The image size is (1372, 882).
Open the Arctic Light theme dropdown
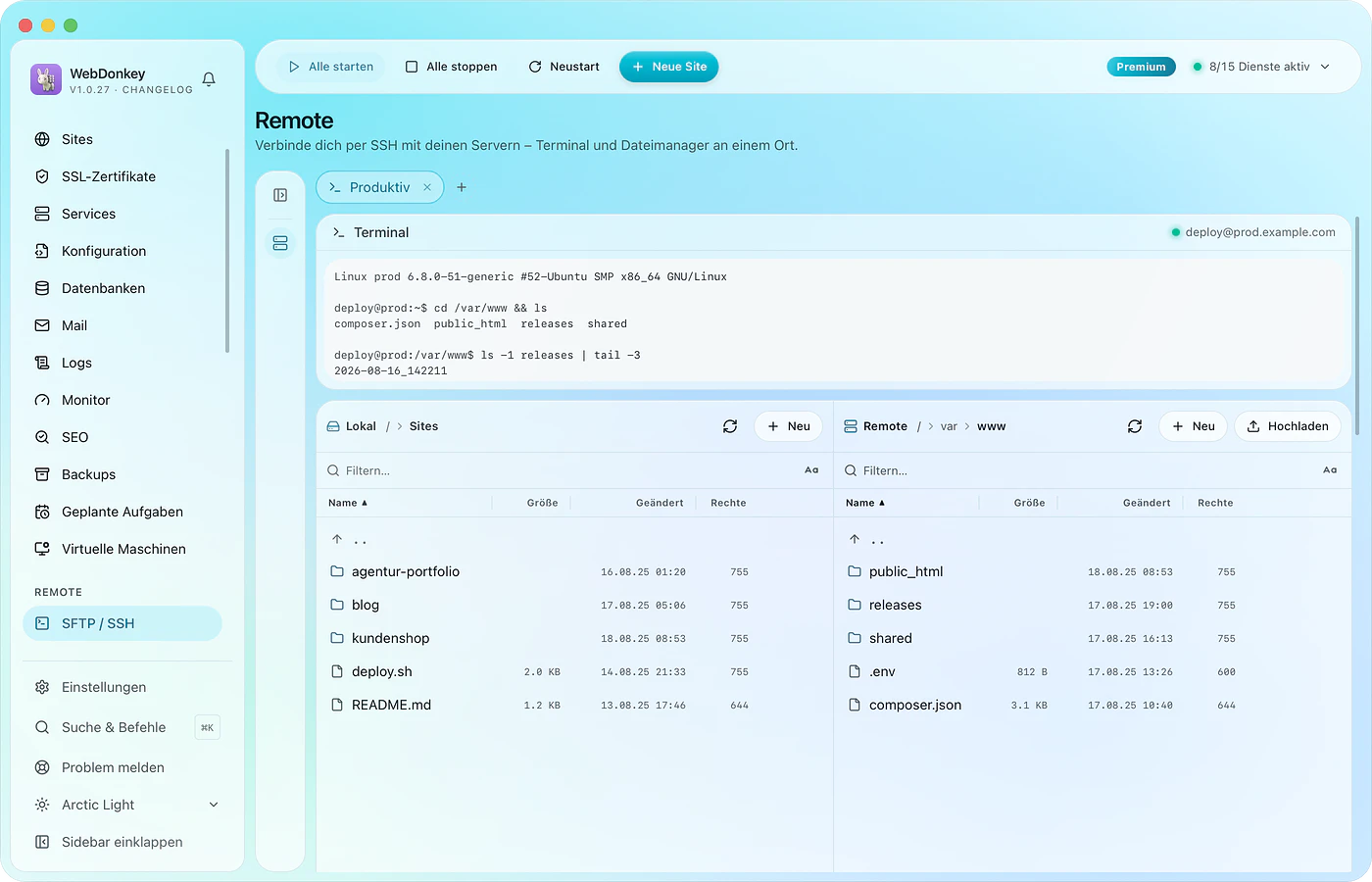pyautogui.click(x=126, y=805)
